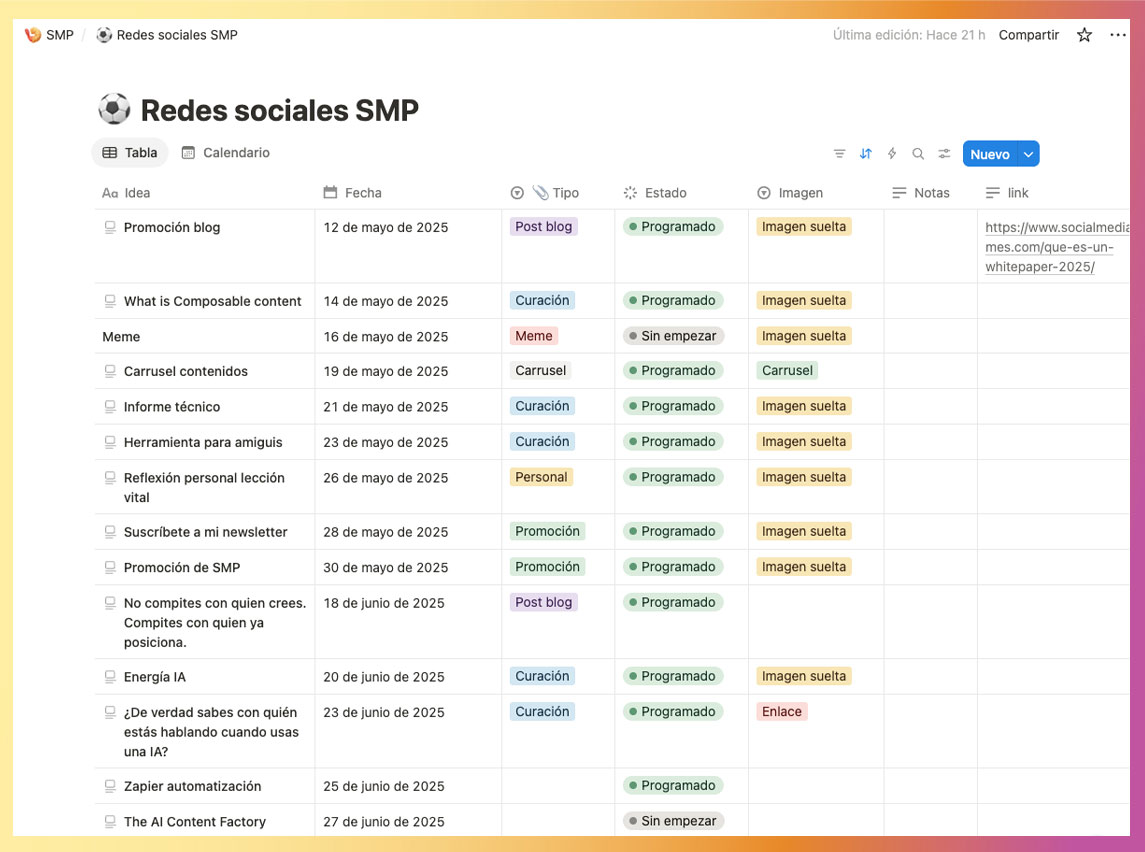The width and height of the screenshot is (1145, 852).
Task: Click the pink Enlace image tag
Action: (781, 712)
